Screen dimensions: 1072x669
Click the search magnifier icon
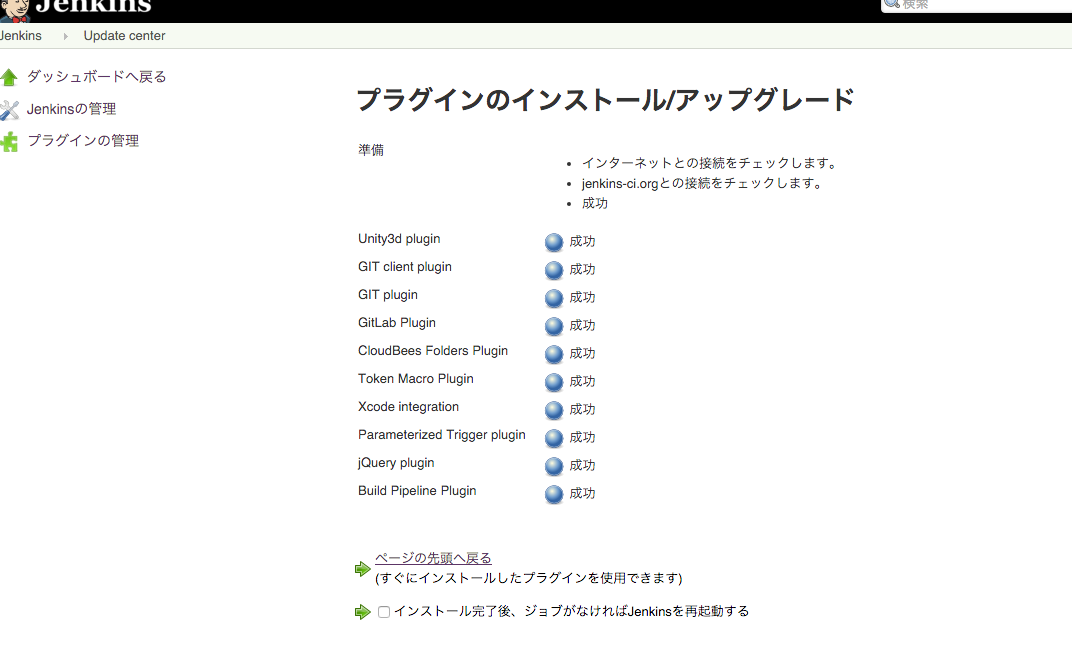(x=892, y=4)
